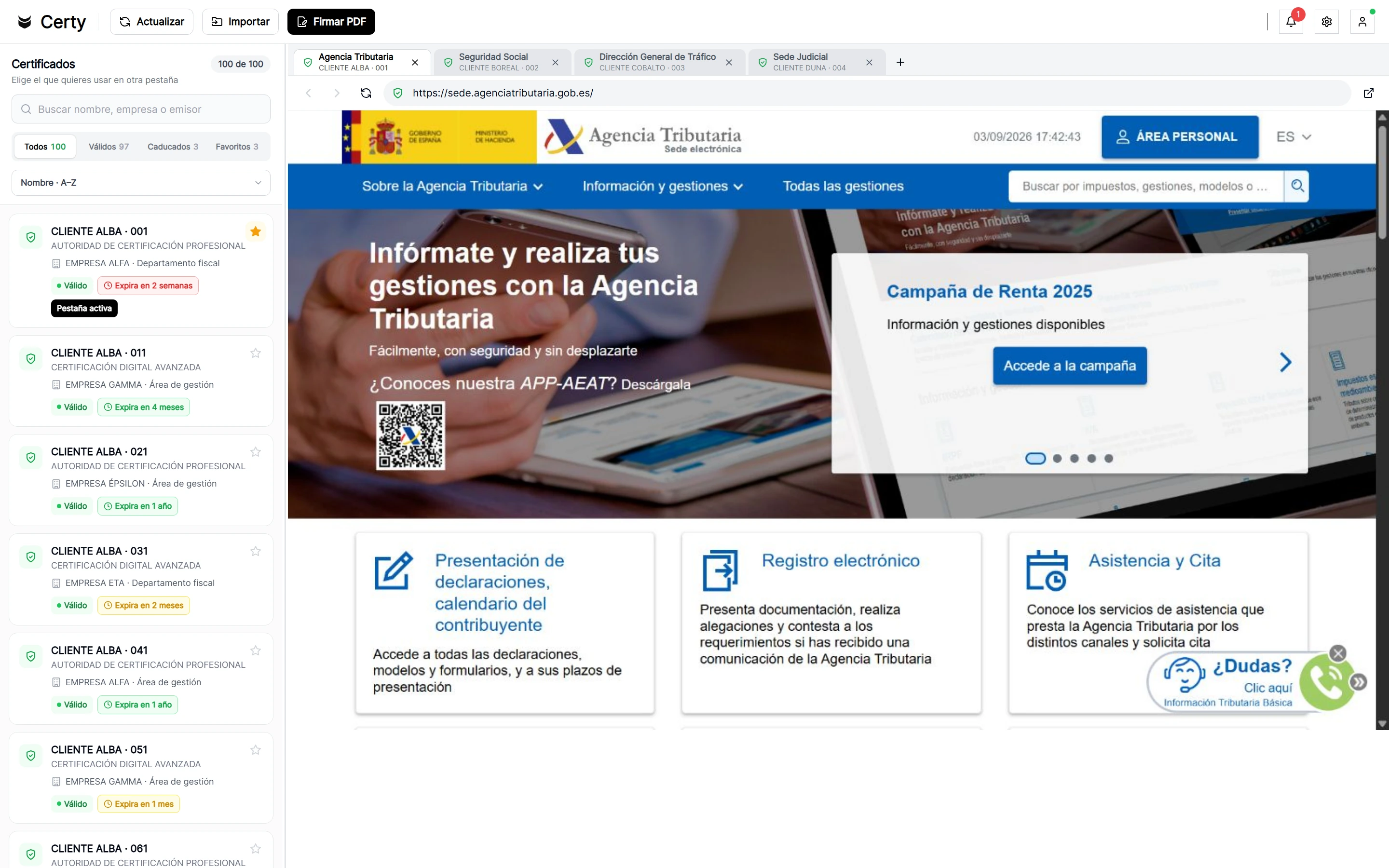Screen dimensions: 1389x868
Task: Favorite CLIENTE ALBA · 061 star
Action: [x=256, y=849]
